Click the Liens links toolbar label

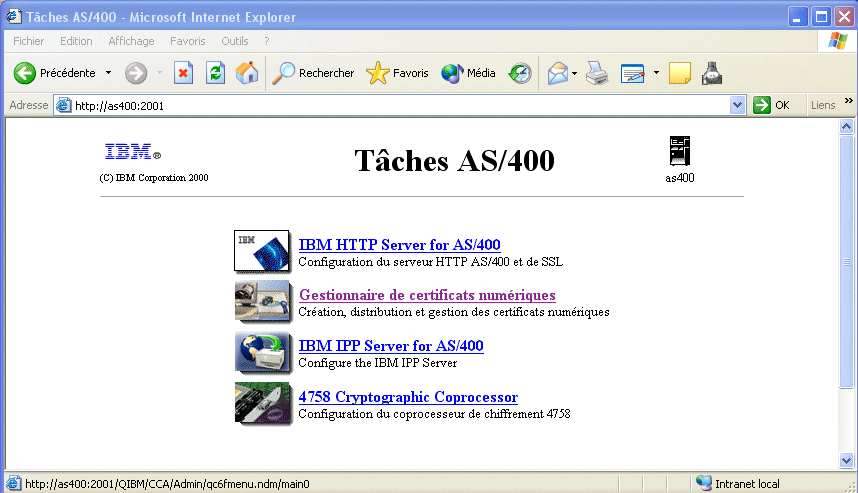click(823, 105)
